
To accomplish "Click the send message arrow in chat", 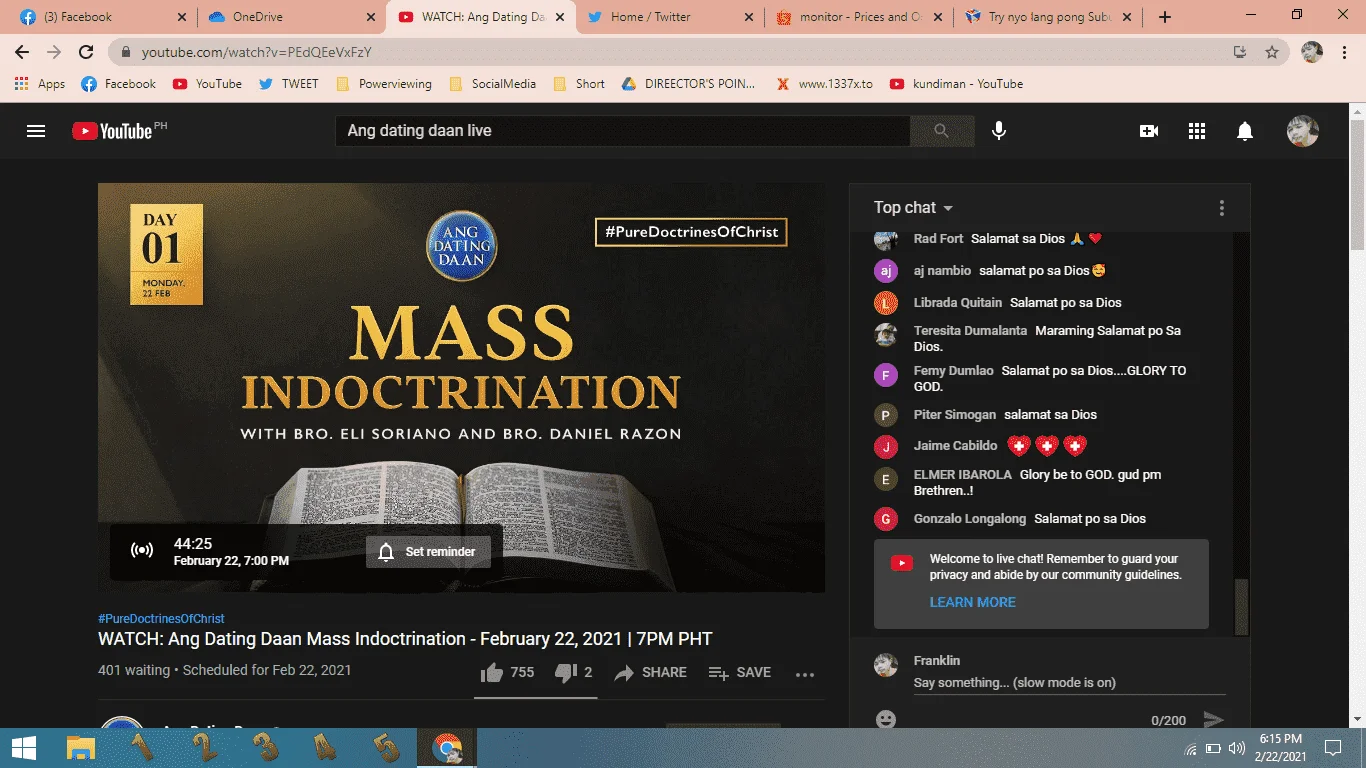I will (x=1213, y=720).
